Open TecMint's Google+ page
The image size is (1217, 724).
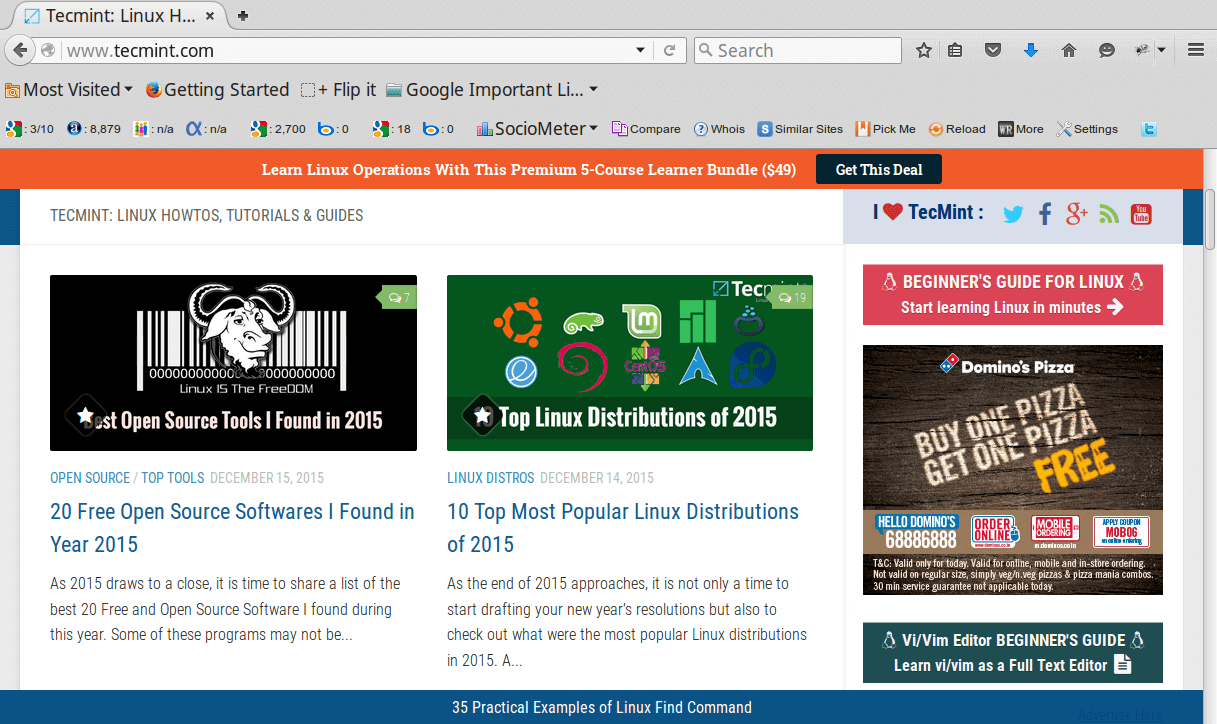click(1076, 213)
